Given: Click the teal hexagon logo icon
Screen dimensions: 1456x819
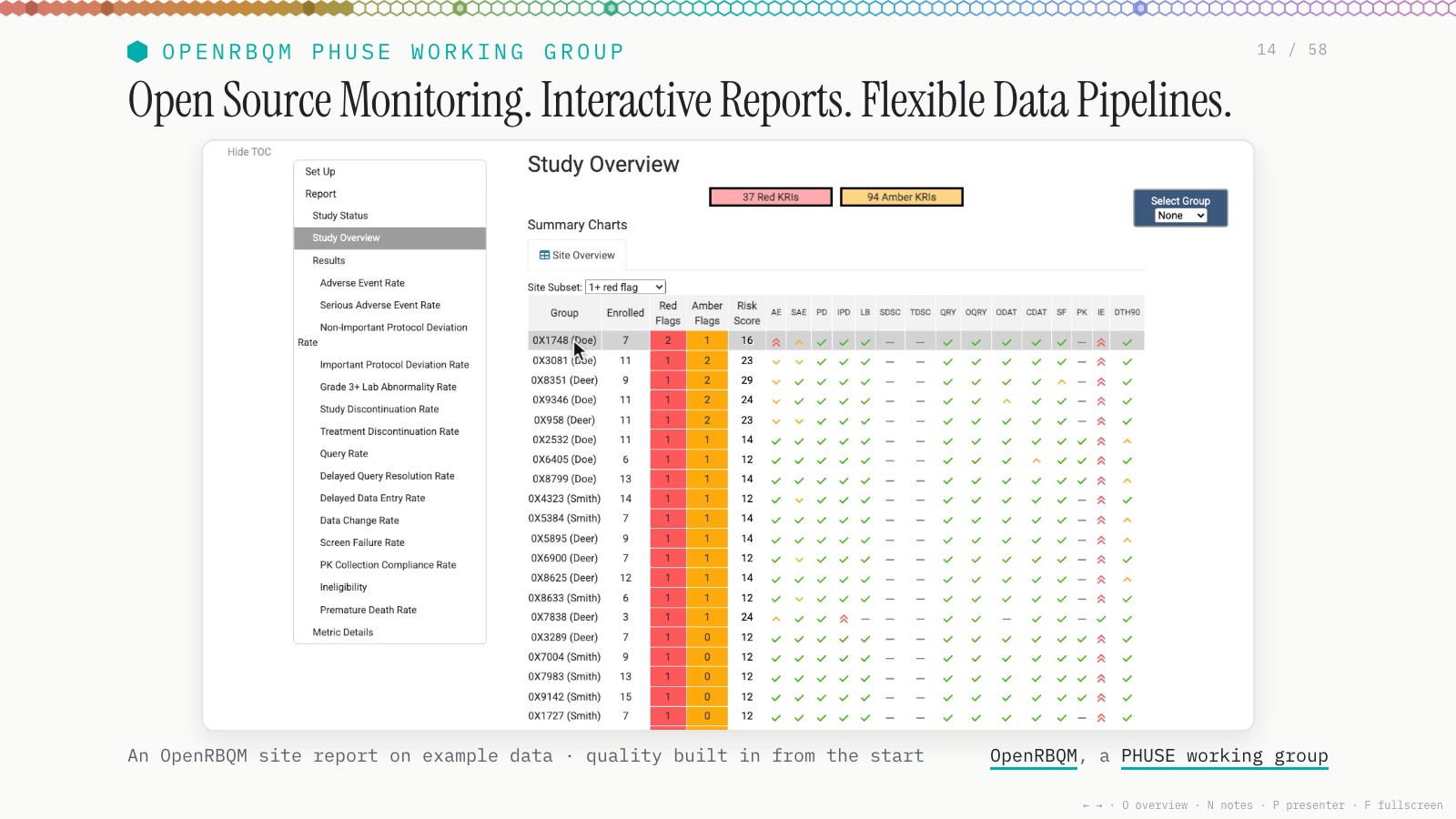Looking at the screenshot, I should [137, 52].
